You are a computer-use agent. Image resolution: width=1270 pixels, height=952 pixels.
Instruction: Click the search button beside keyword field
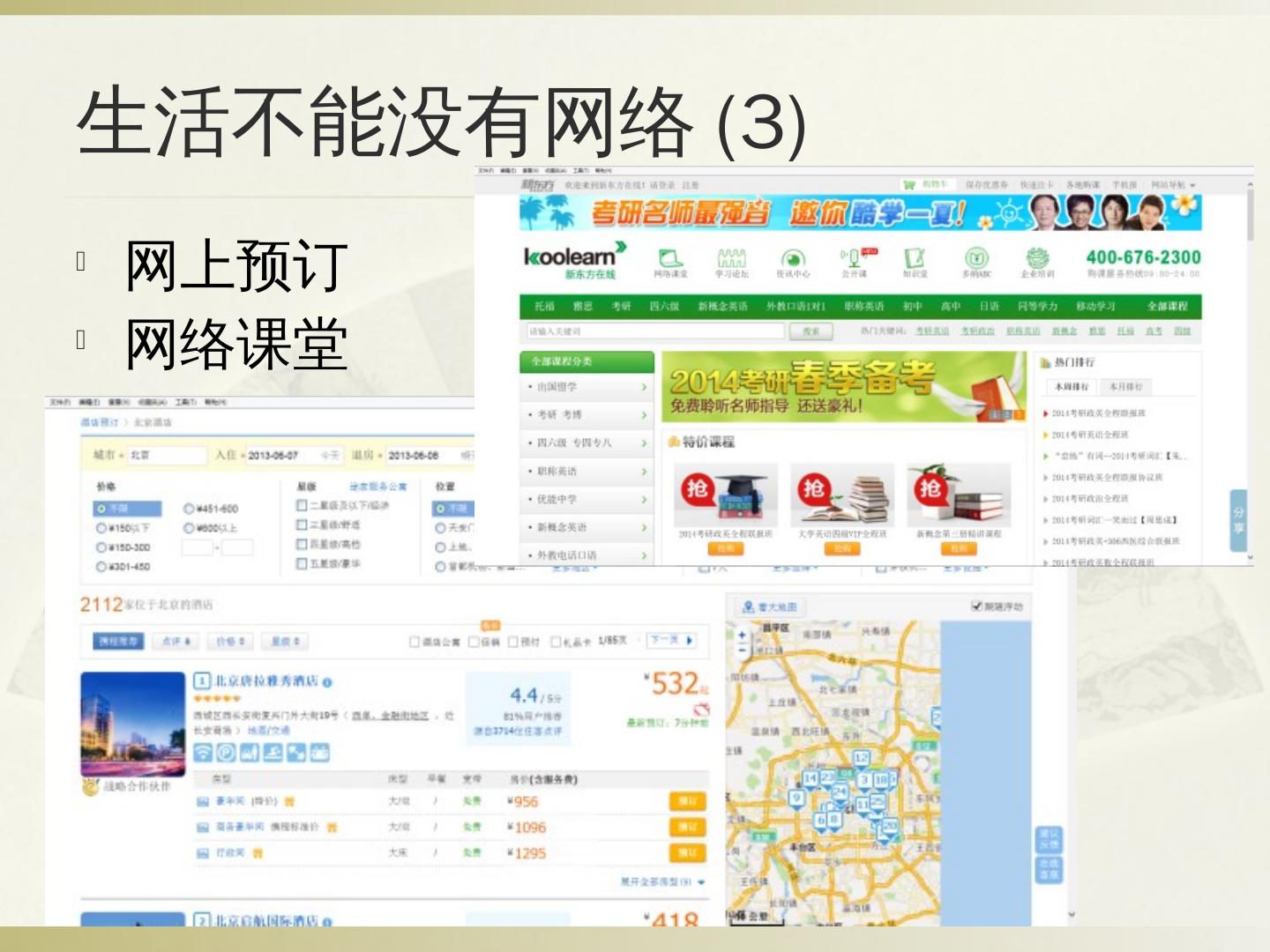tap(811, 331)
